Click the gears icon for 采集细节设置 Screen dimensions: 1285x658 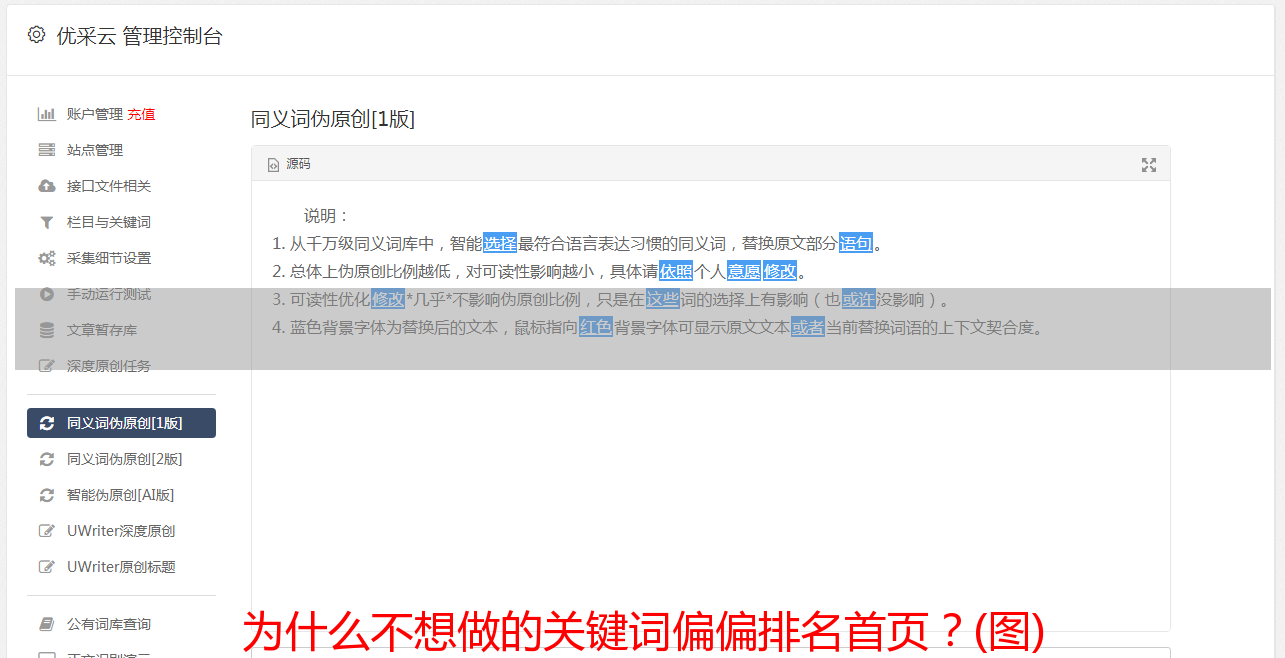[46, 258]
